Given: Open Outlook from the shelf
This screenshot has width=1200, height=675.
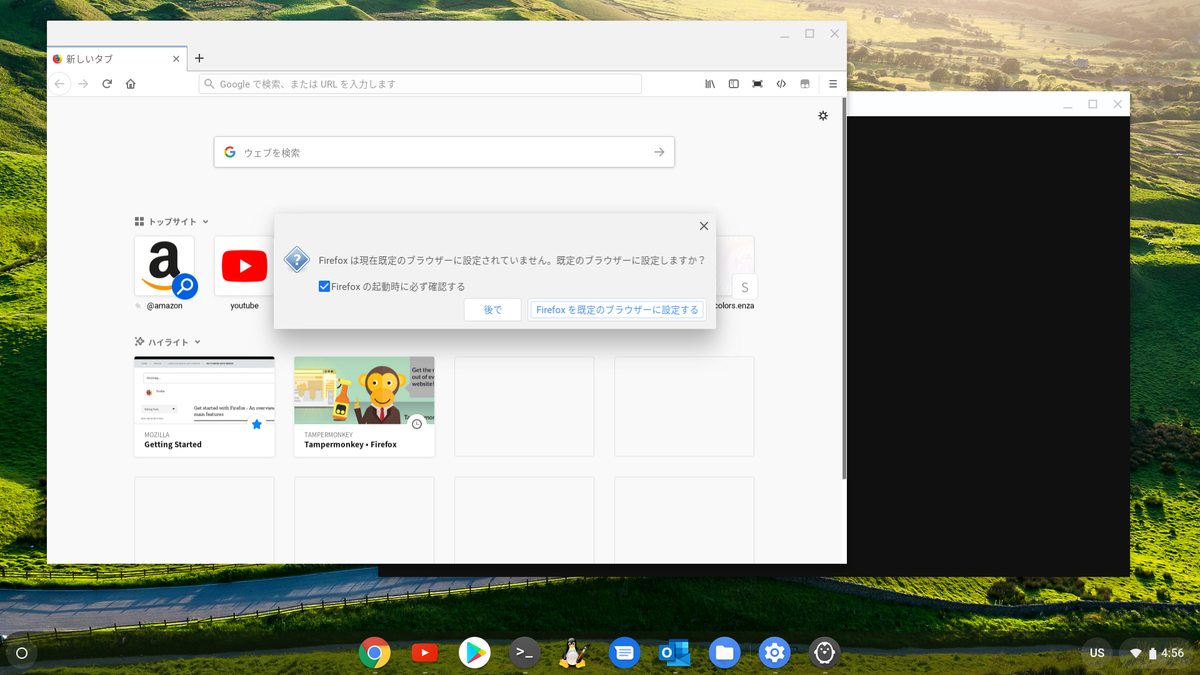Looking at the screenshot, I should (675, 653).
